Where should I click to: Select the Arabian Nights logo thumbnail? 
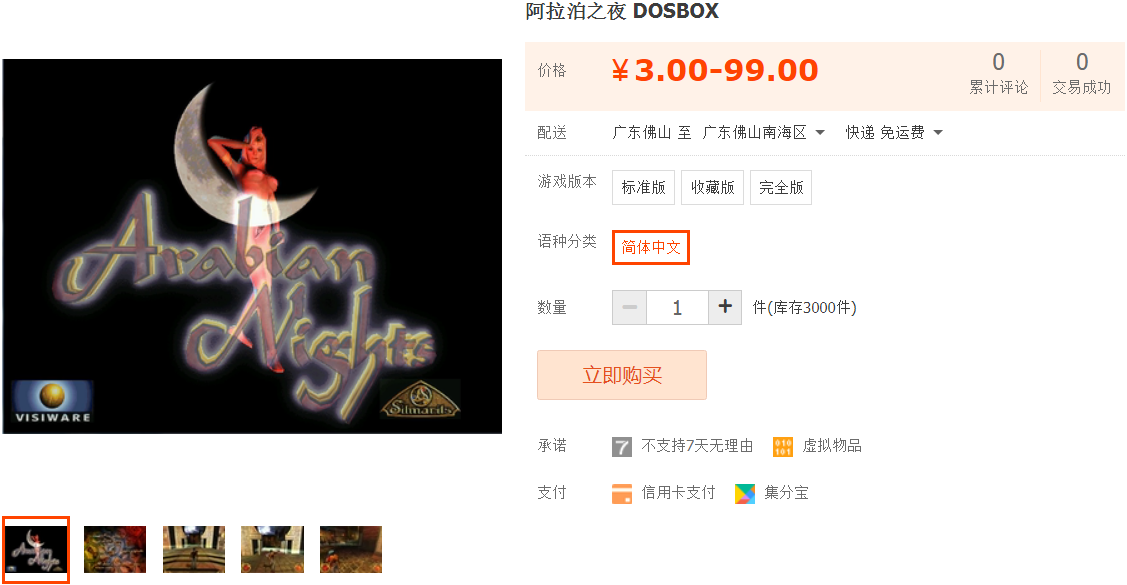coord(36,550)
